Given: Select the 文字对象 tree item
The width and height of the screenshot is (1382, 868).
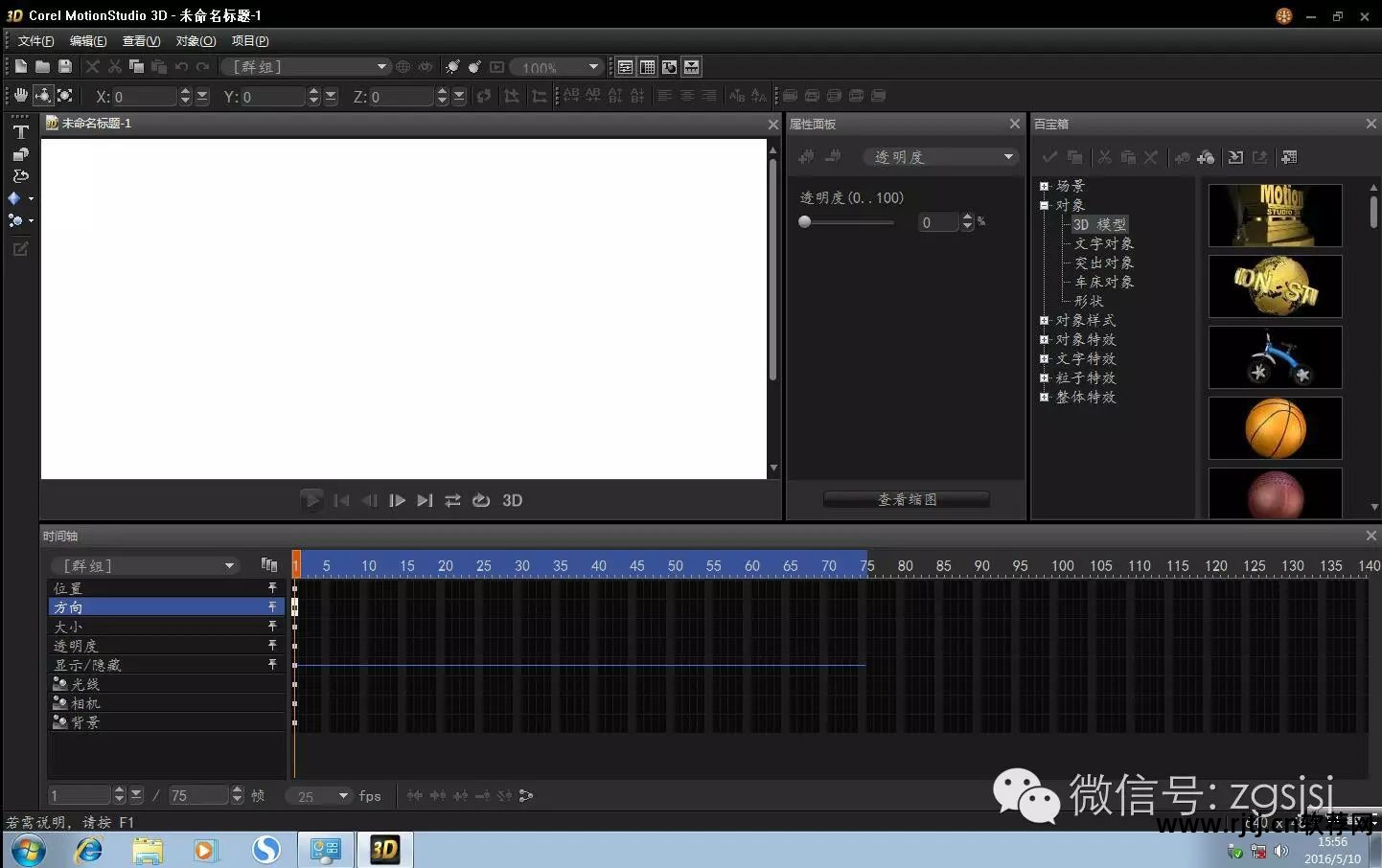Looking at the screenshot, I should (x=1104, y=243).
